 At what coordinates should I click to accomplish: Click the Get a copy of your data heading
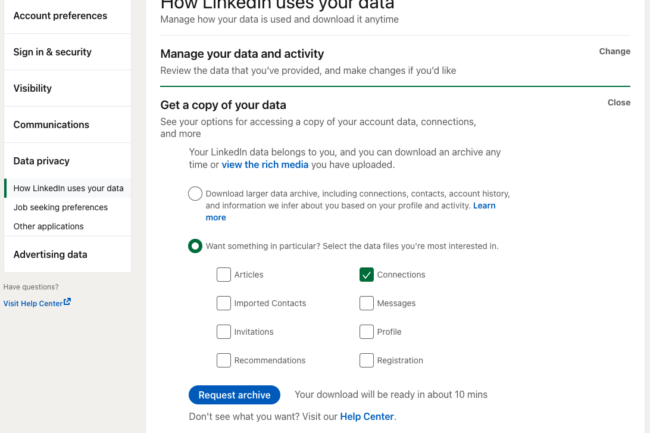[223, 105]
